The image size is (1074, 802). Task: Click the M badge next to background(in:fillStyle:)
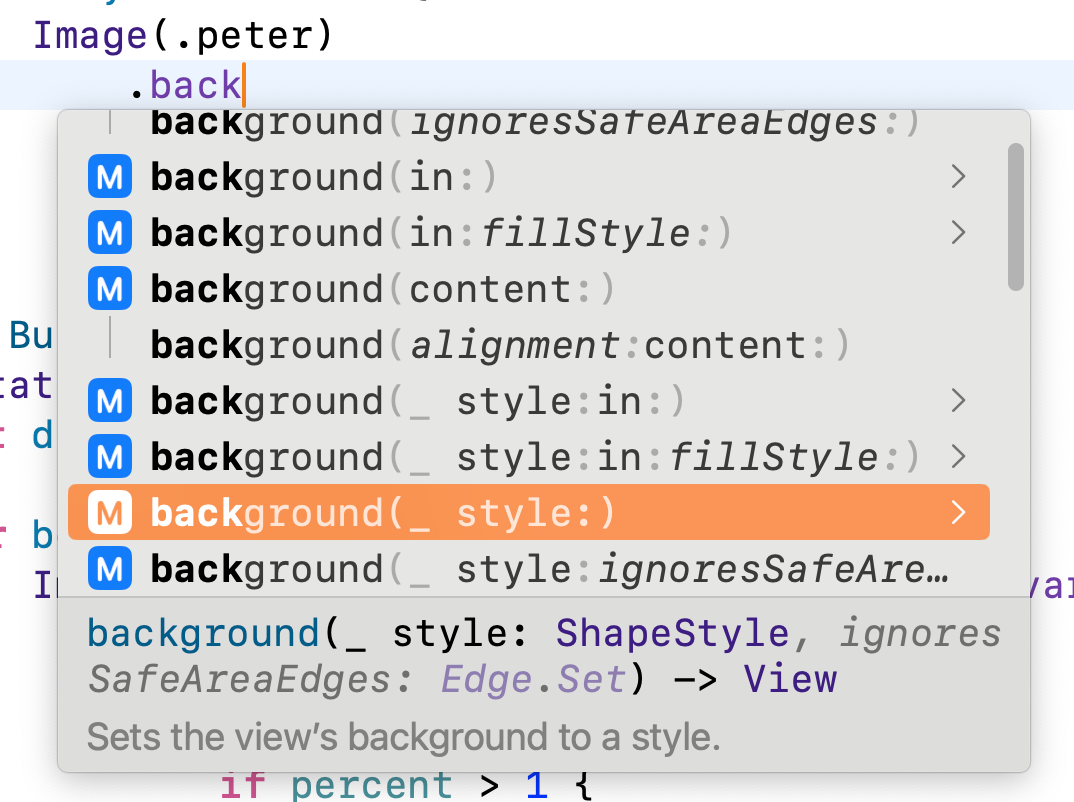tap(109, 232)
